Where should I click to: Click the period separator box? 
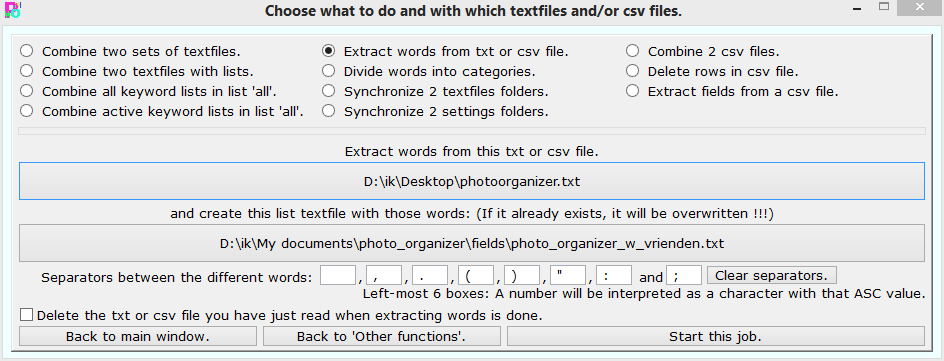coord(430,276)
